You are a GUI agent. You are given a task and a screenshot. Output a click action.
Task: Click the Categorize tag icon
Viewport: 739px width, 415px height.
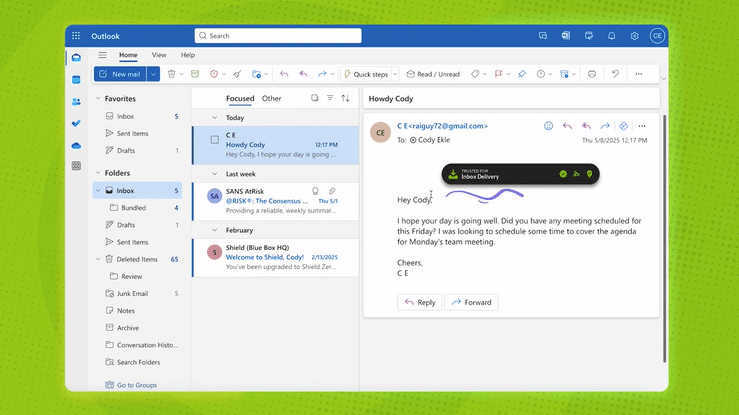pos(475,74)
